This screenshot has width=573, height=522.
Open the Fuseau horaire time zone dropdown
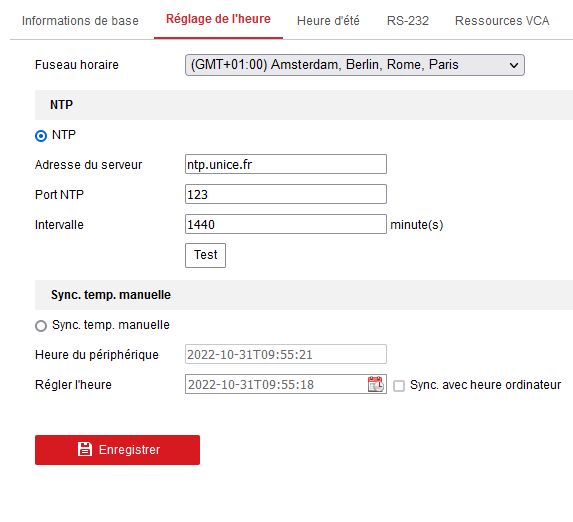tap(354, 65)
